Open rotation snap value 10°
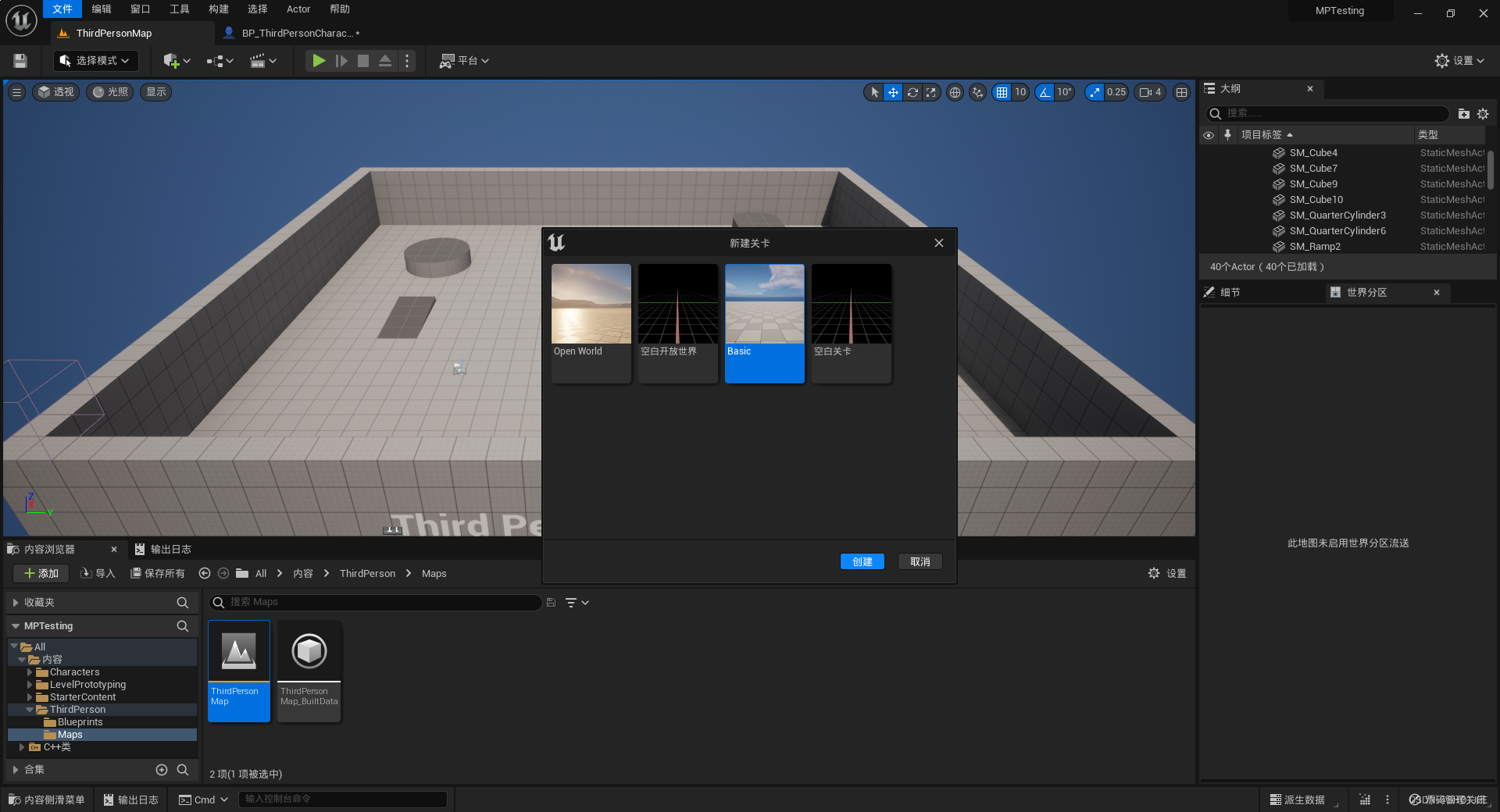This screenshot has height=812, width=1500. click(x=1064, y=92)
